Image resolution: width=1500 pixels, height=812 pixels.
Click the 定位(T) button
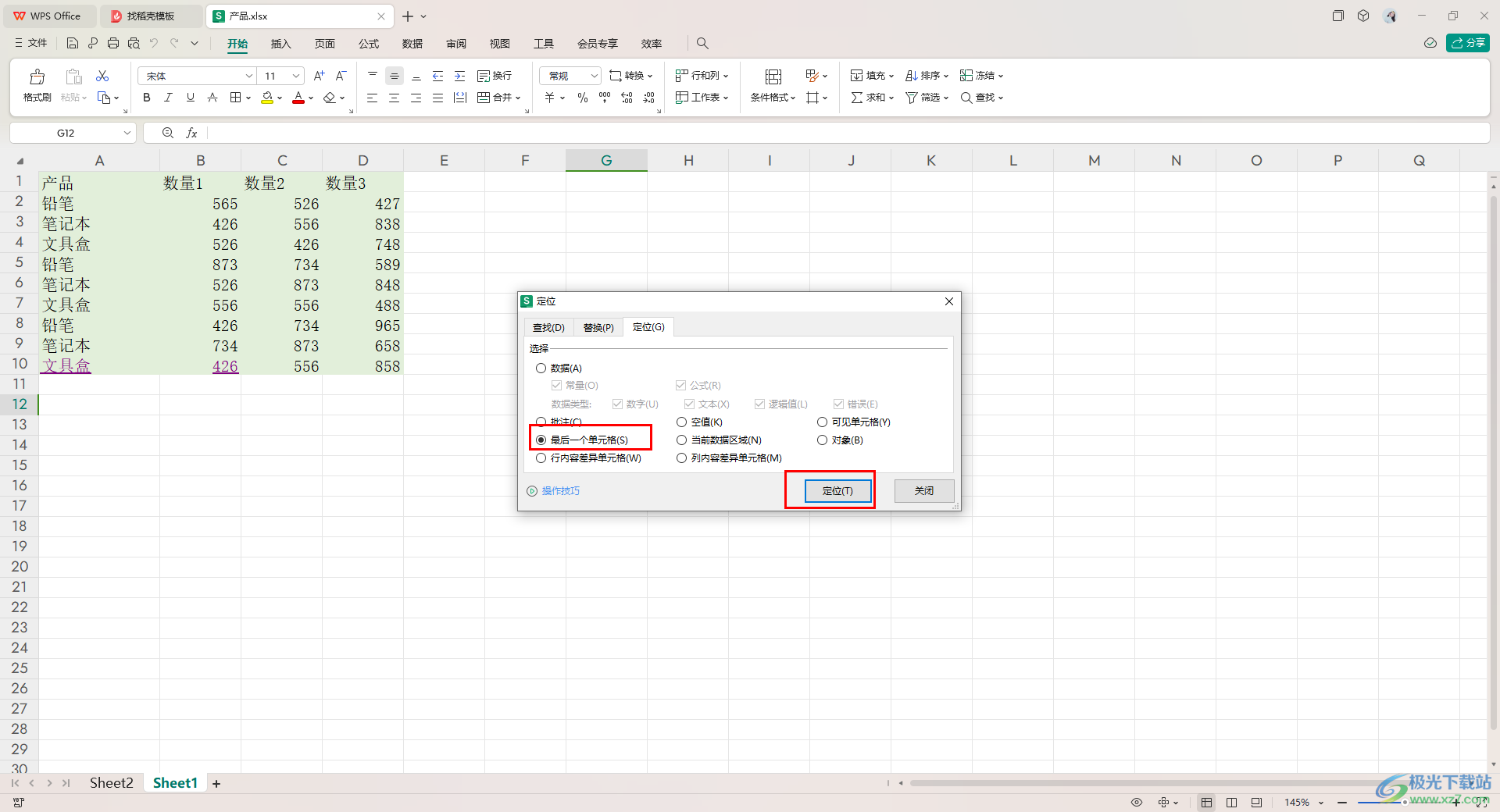(x=837, y=490)
